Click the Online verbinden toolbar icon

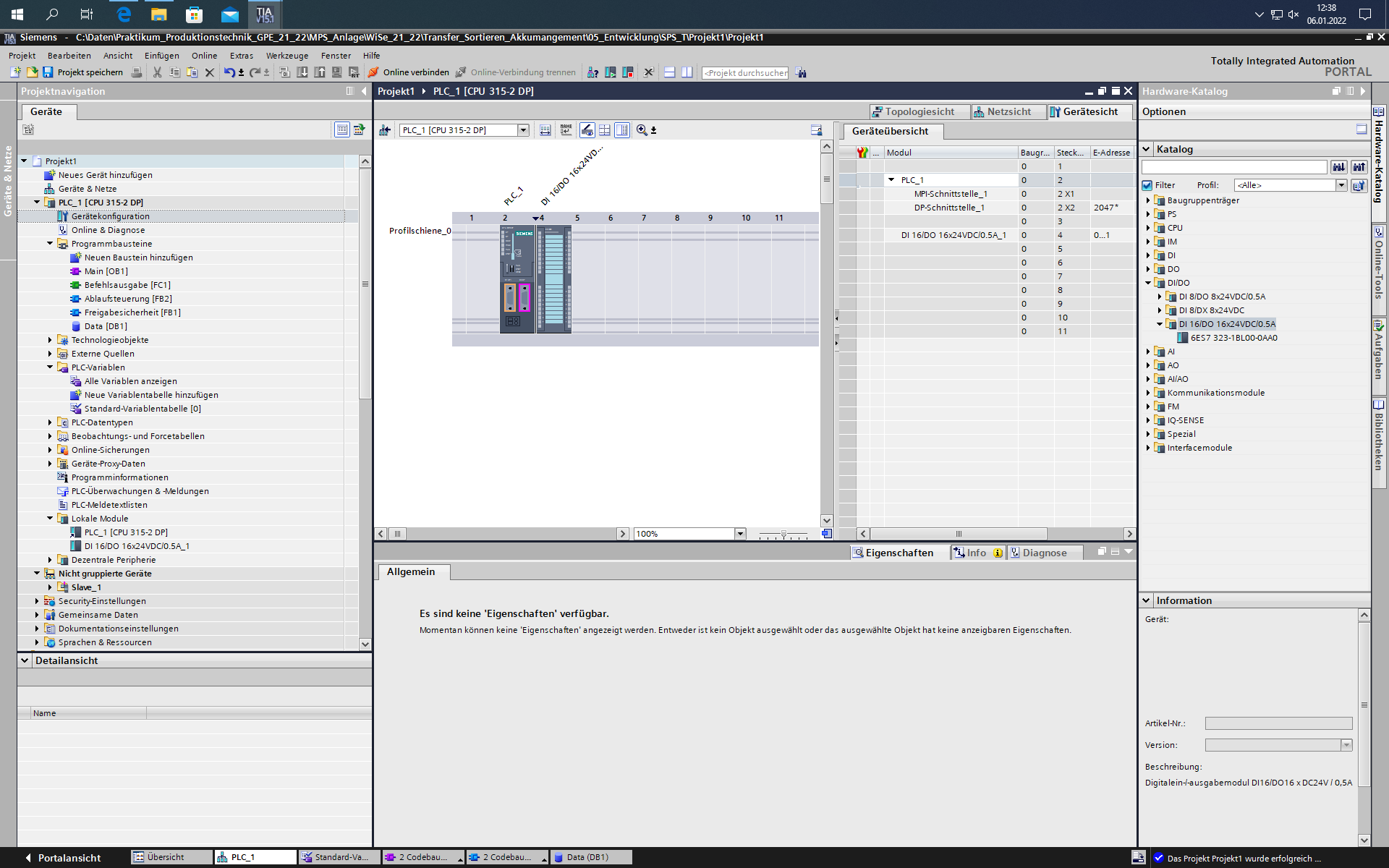click(x=373, y=72)
